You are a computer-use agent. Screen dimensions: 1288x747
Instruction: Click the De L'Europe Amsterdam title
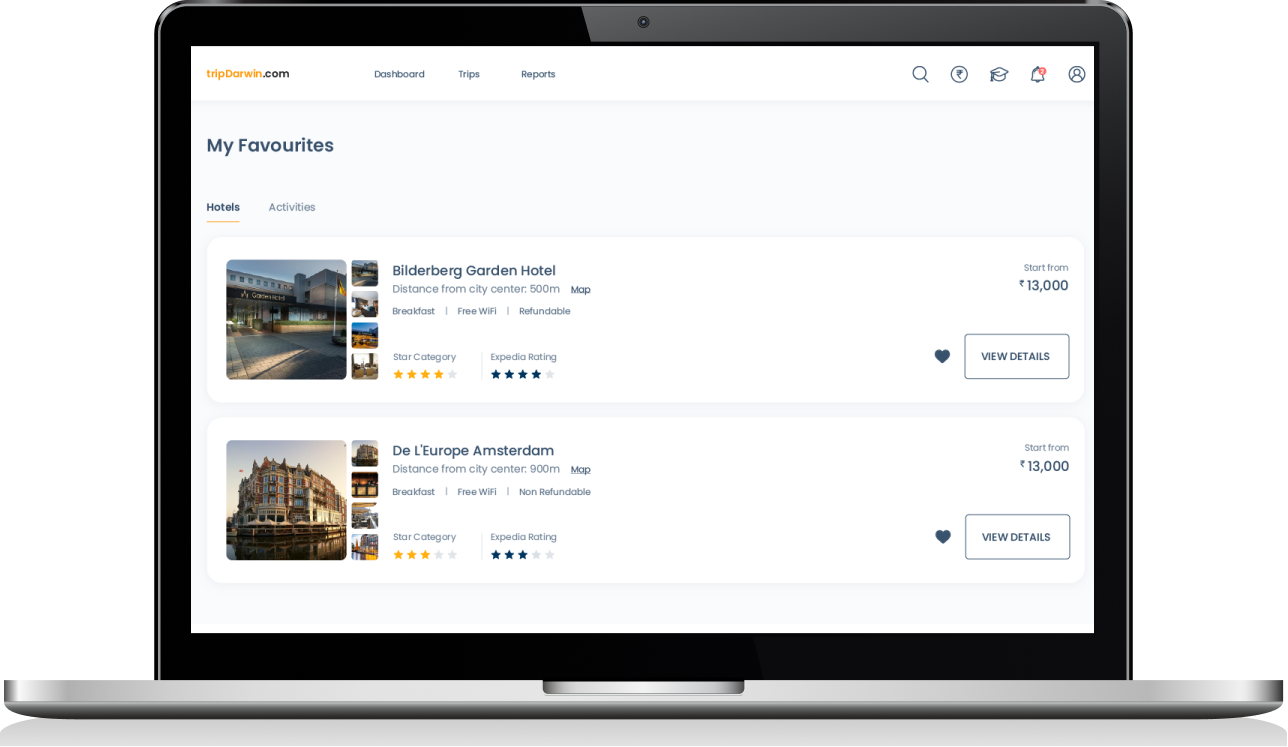[x=473, y=450]
